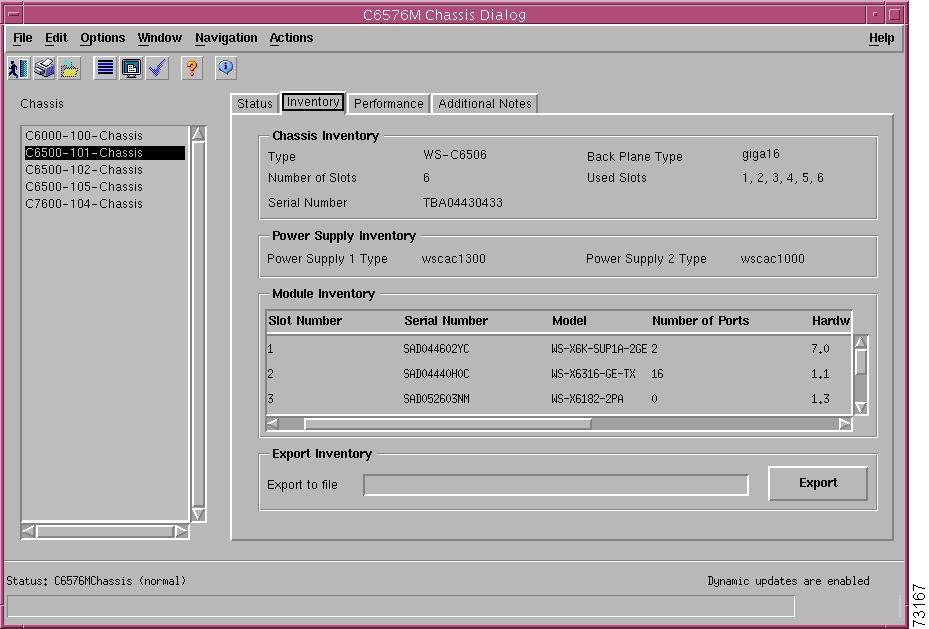Click used slots value 1, 2, 3, 4, 5, 6

click(x=782, y=178)
